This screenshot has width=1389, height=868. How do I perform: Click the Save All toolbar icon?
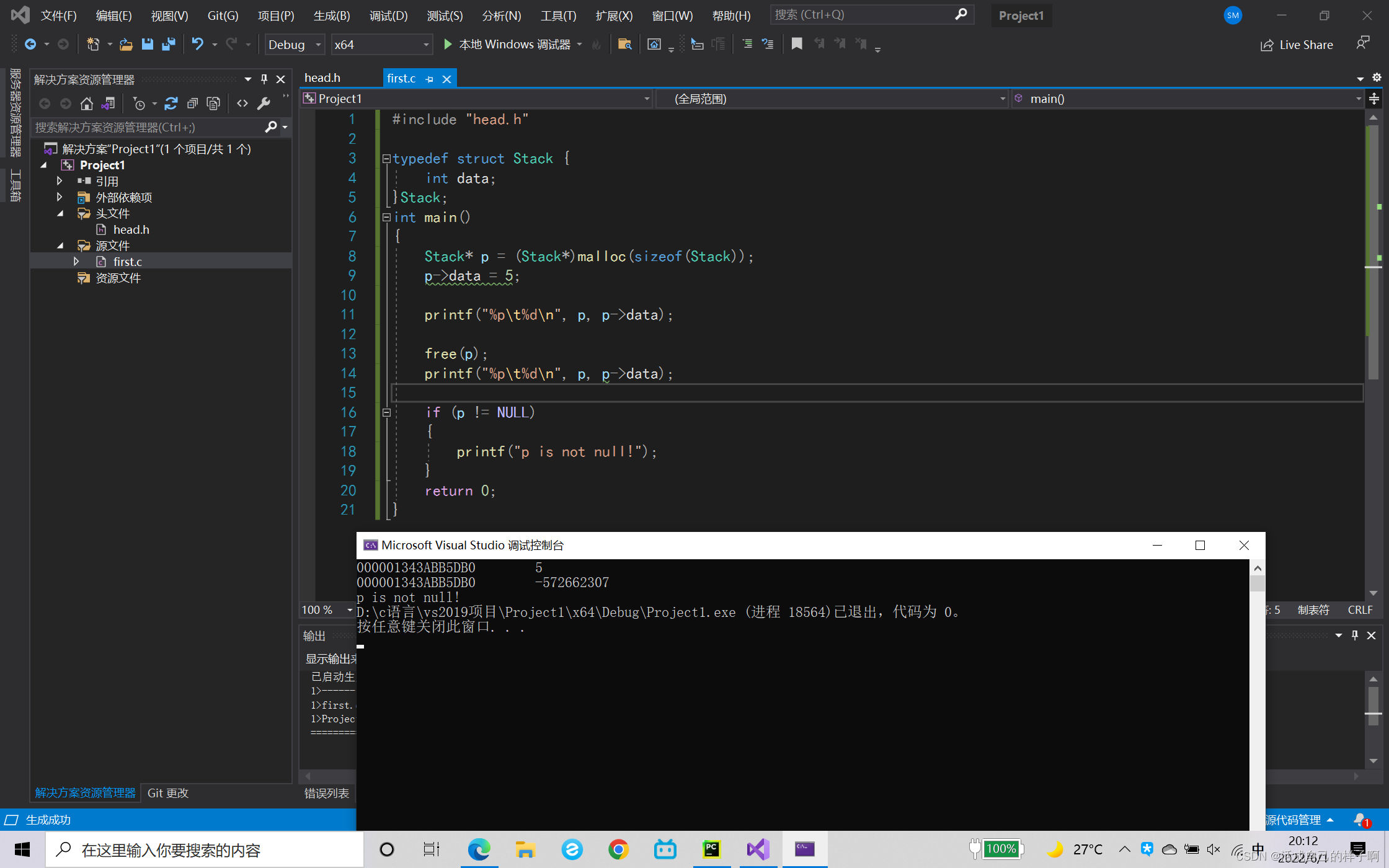[x=169, y=44]
